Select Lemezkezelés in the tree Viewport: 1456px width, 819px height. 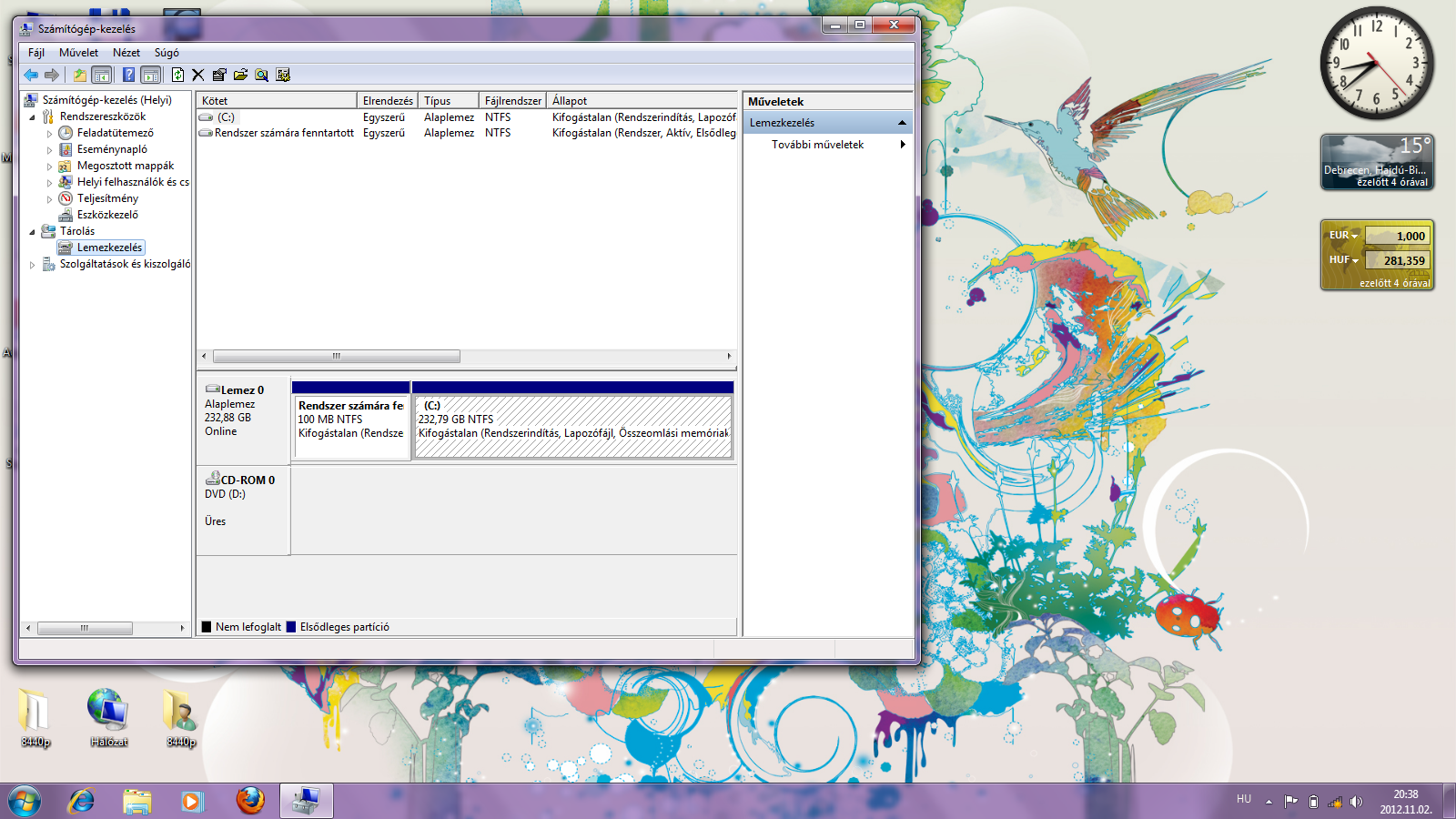click(109, 248)
